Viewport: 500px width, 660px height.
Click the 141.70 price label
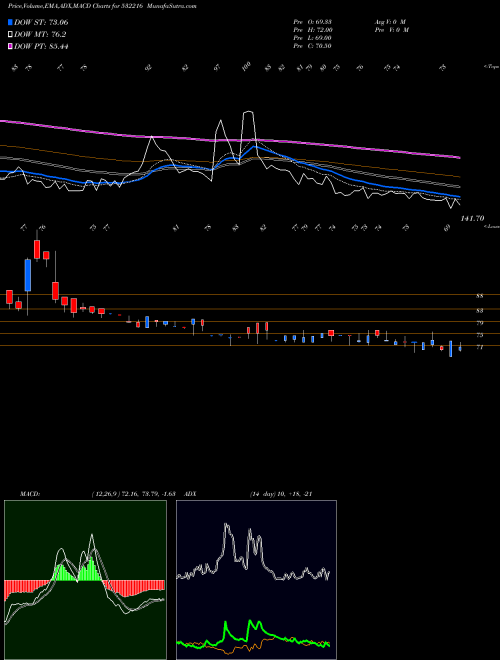click(x=472, y=218)
